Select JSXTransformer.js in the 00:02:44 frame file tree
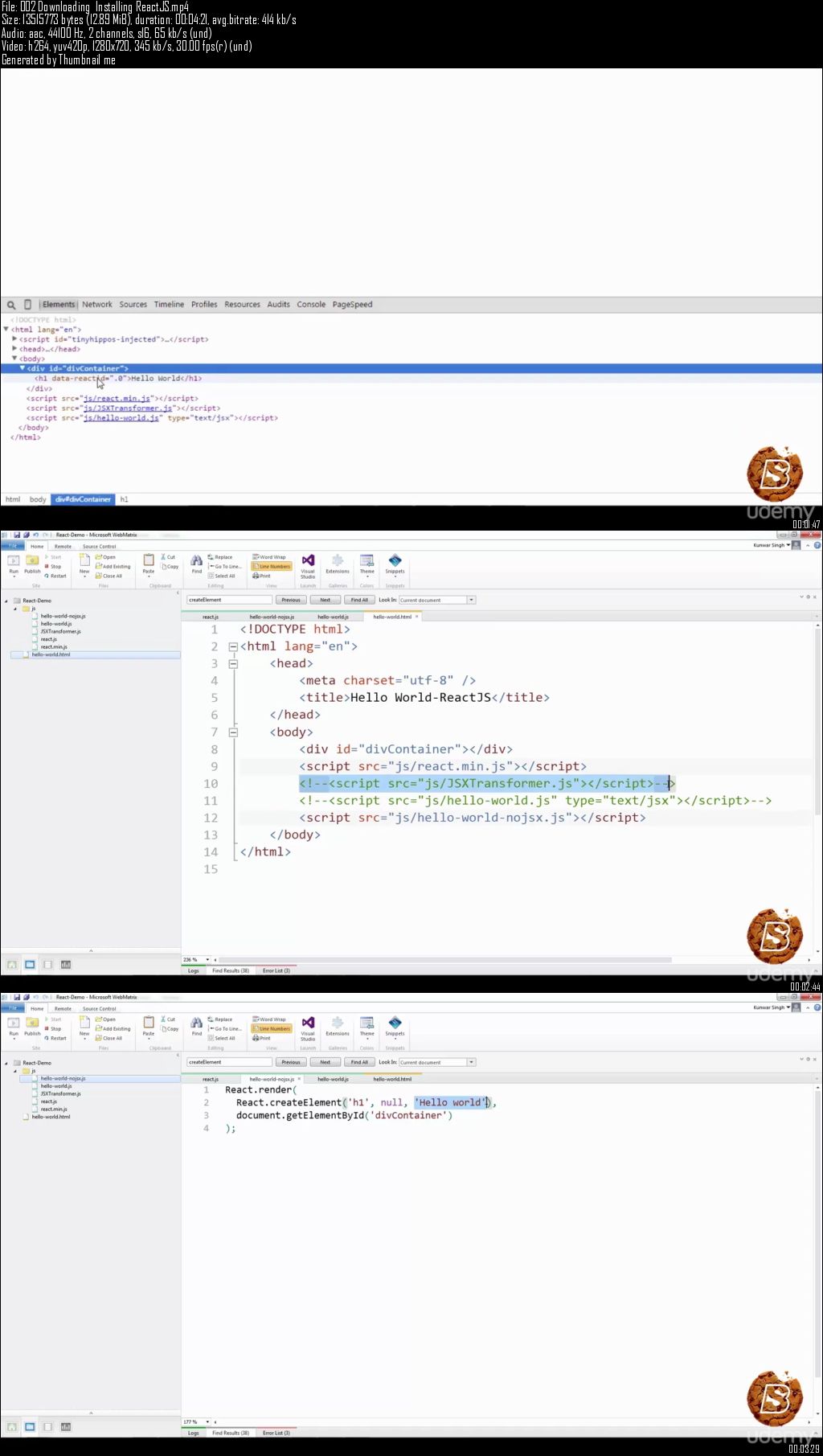The image size is (823, 1456). tap(60, 631)
